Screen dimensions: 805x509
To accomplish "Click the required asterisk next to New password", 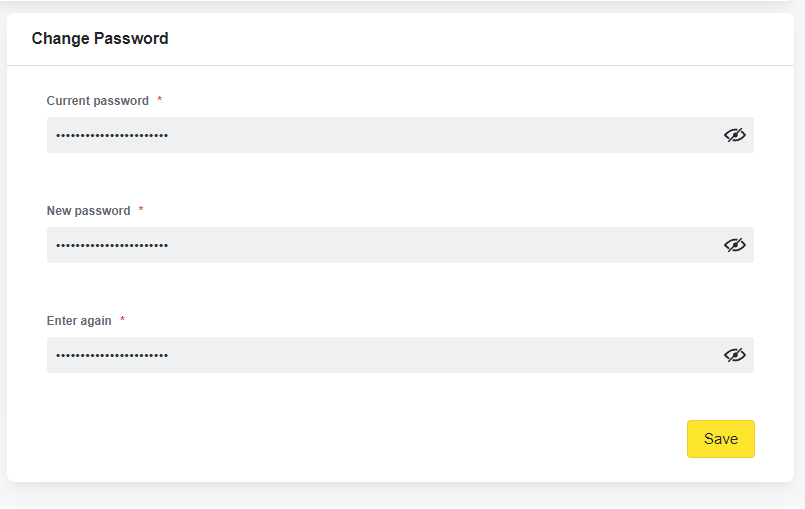I will point(141,209).
